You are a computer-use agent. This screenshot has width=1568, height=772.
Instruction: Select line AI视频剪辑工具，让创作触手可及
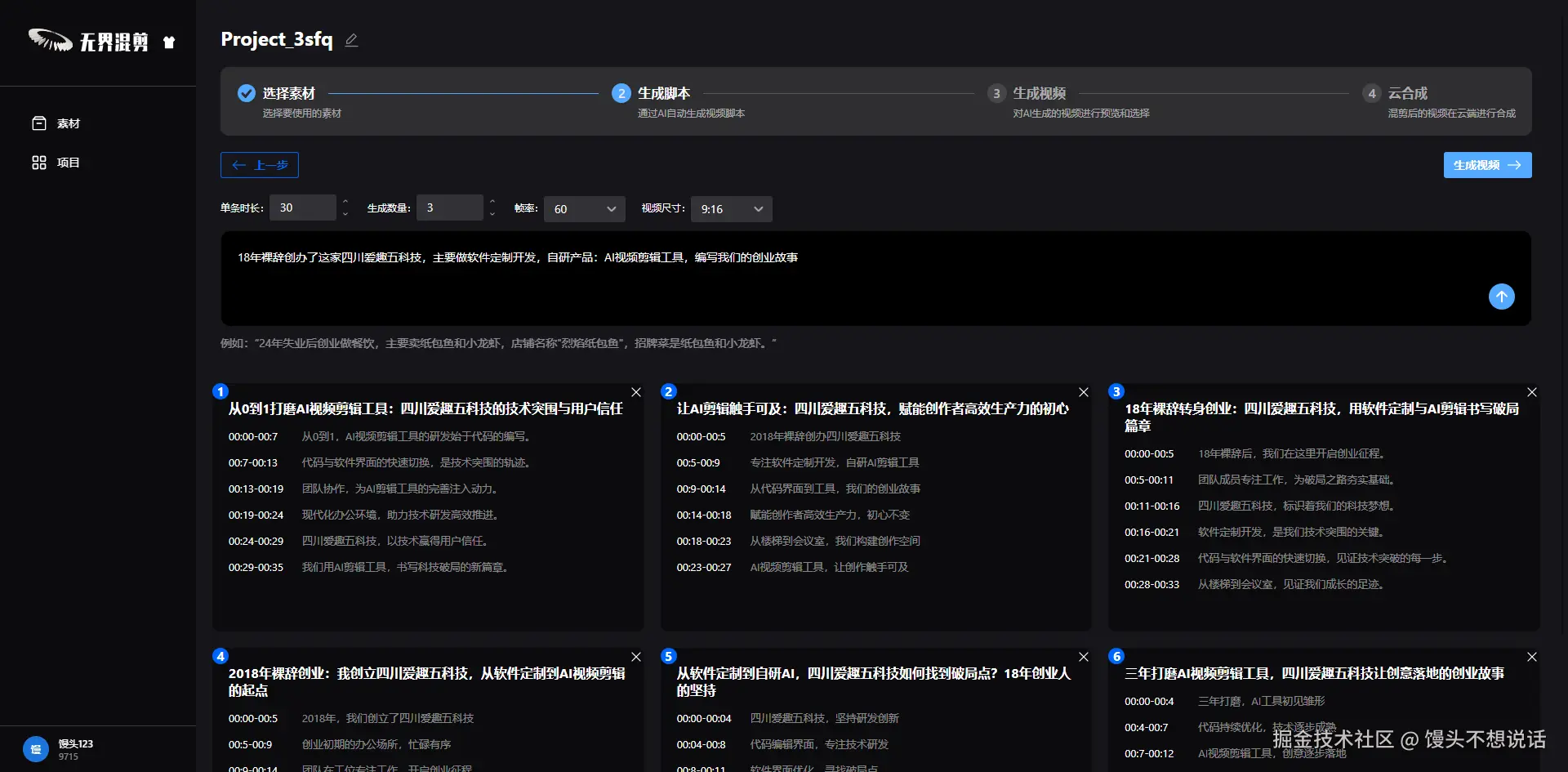point(829,568)
